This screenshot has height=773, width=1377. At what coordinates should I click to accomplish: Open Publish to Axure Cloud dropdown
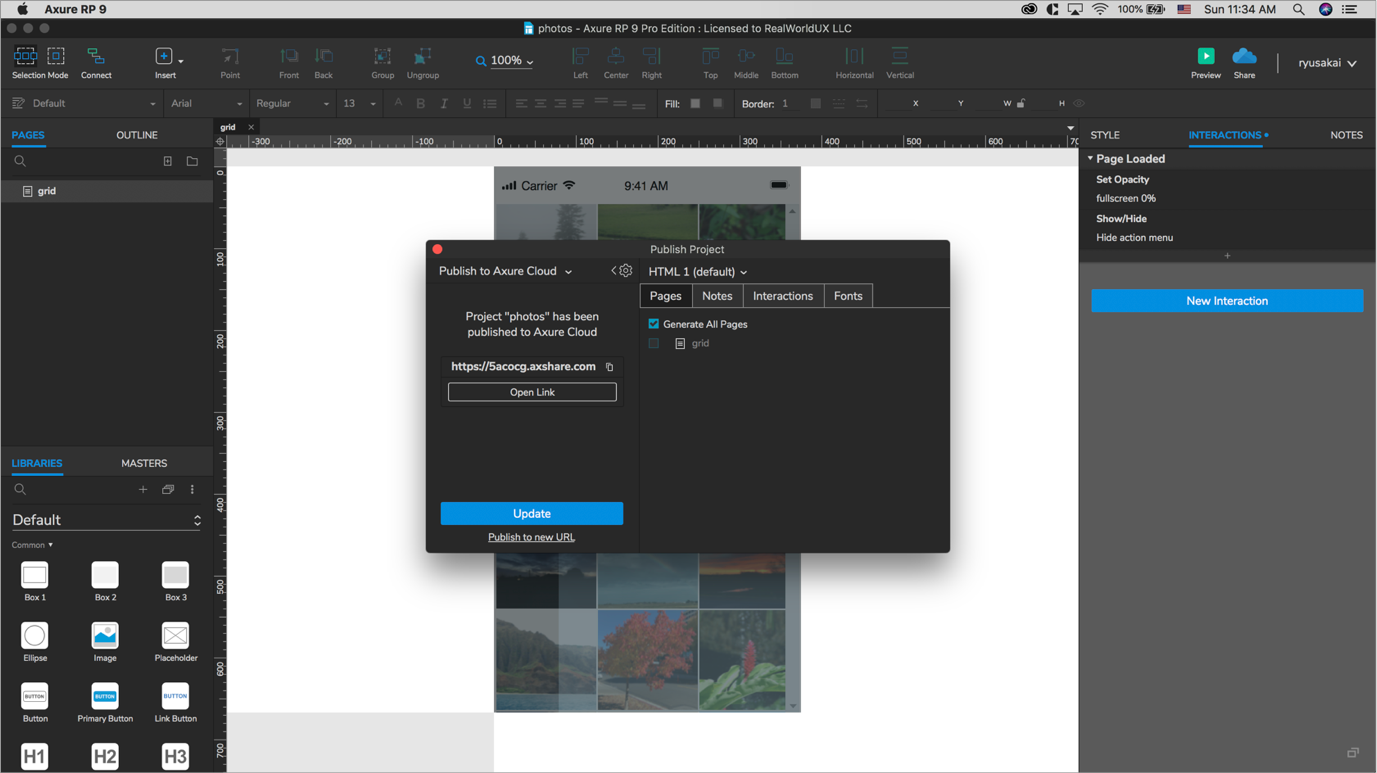505,271
